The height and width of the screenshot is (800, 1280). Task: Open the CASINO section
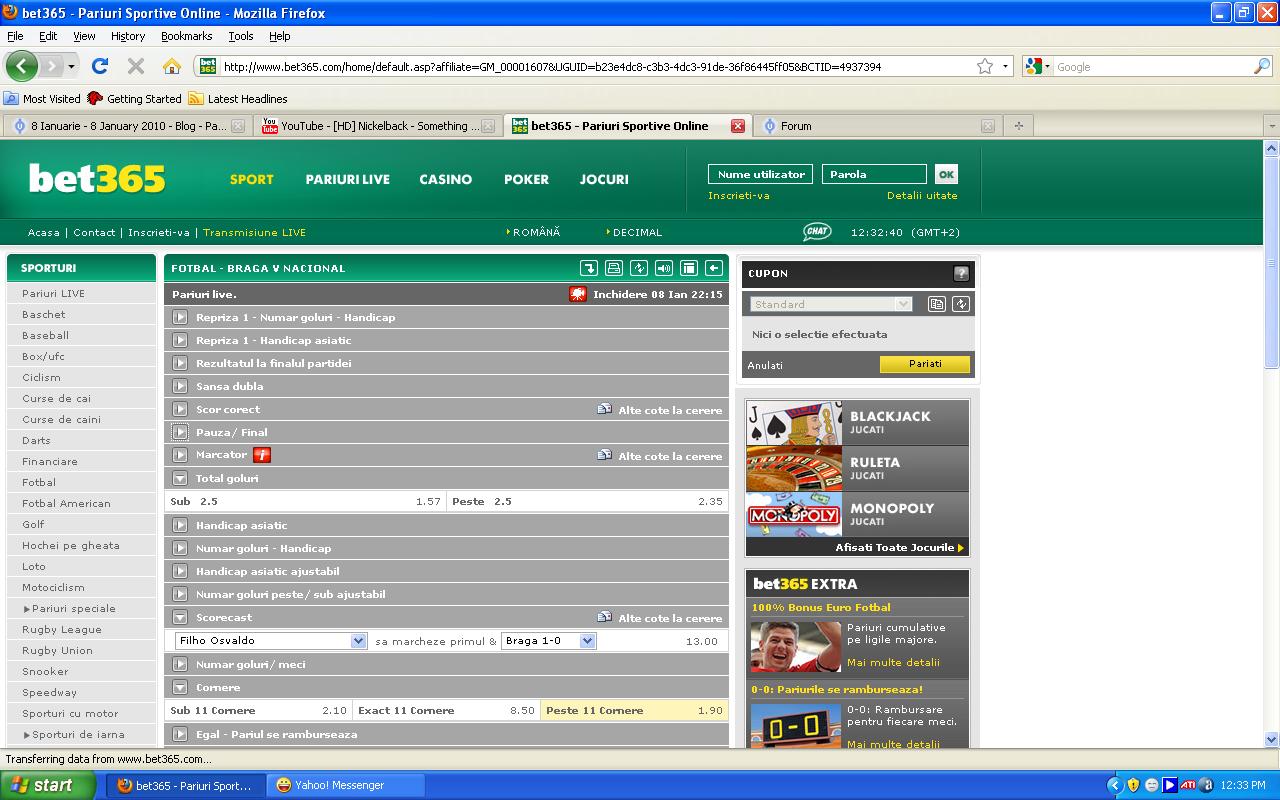tap(446, 179)
